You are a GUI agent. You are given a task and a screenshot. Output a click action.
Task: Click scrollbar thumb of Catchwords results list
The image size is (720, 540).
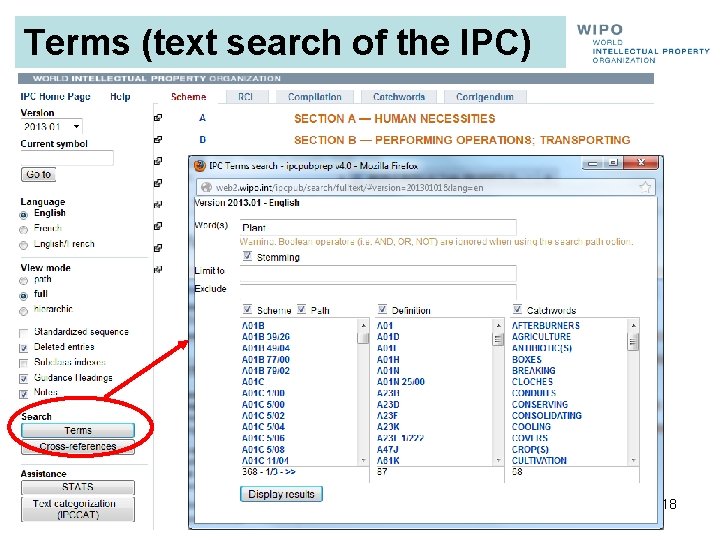click(x=633, y=342)
